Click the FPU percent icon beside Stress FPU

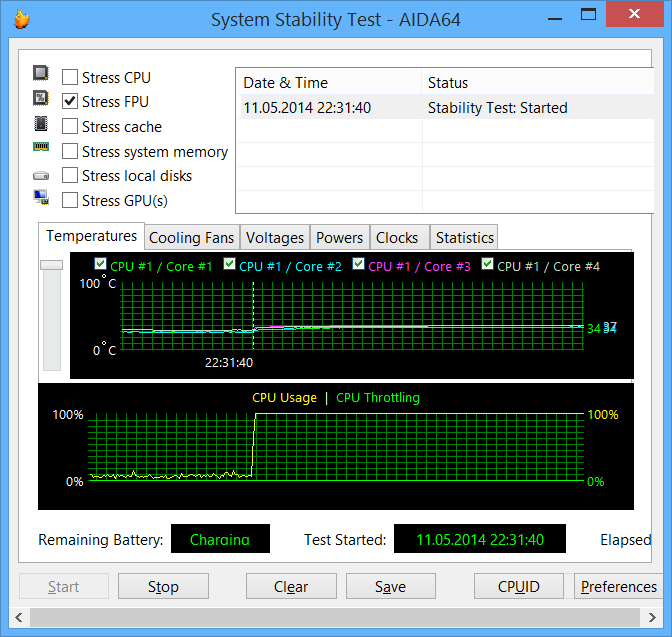tap(41, 98)
